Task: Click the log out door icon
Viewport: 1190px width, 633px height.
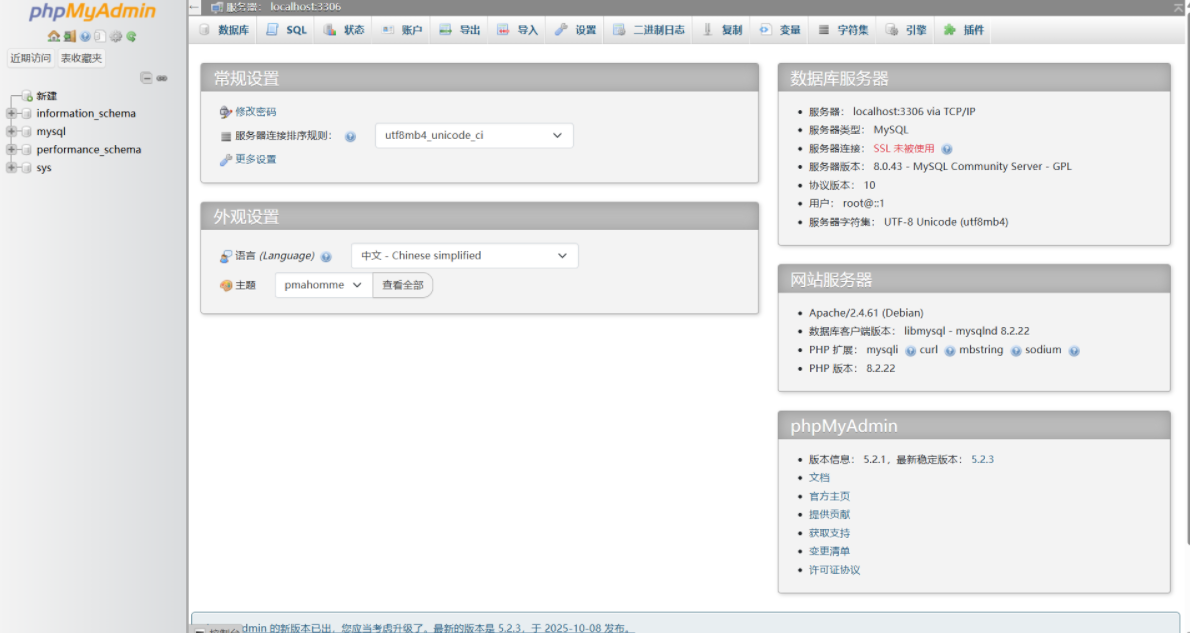Action: point(69,36)
